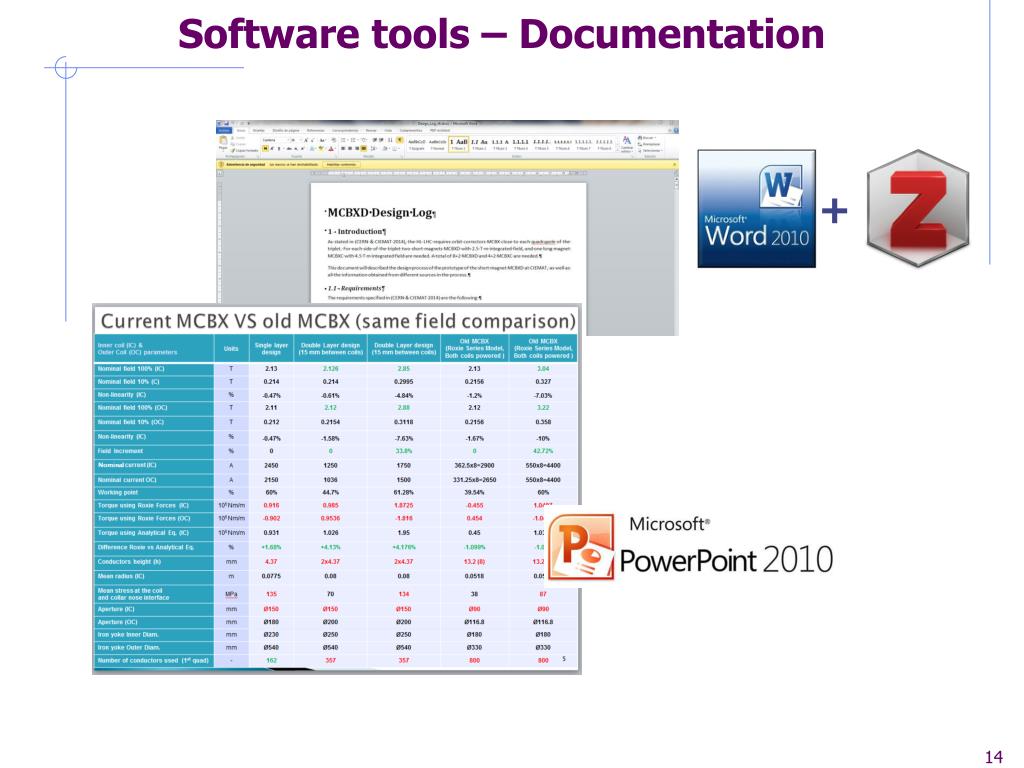Open the Page Layout tab in Word ribbon
Image resolution: width=1024 pixels, height=768 pixels.
tap(285, 131)
